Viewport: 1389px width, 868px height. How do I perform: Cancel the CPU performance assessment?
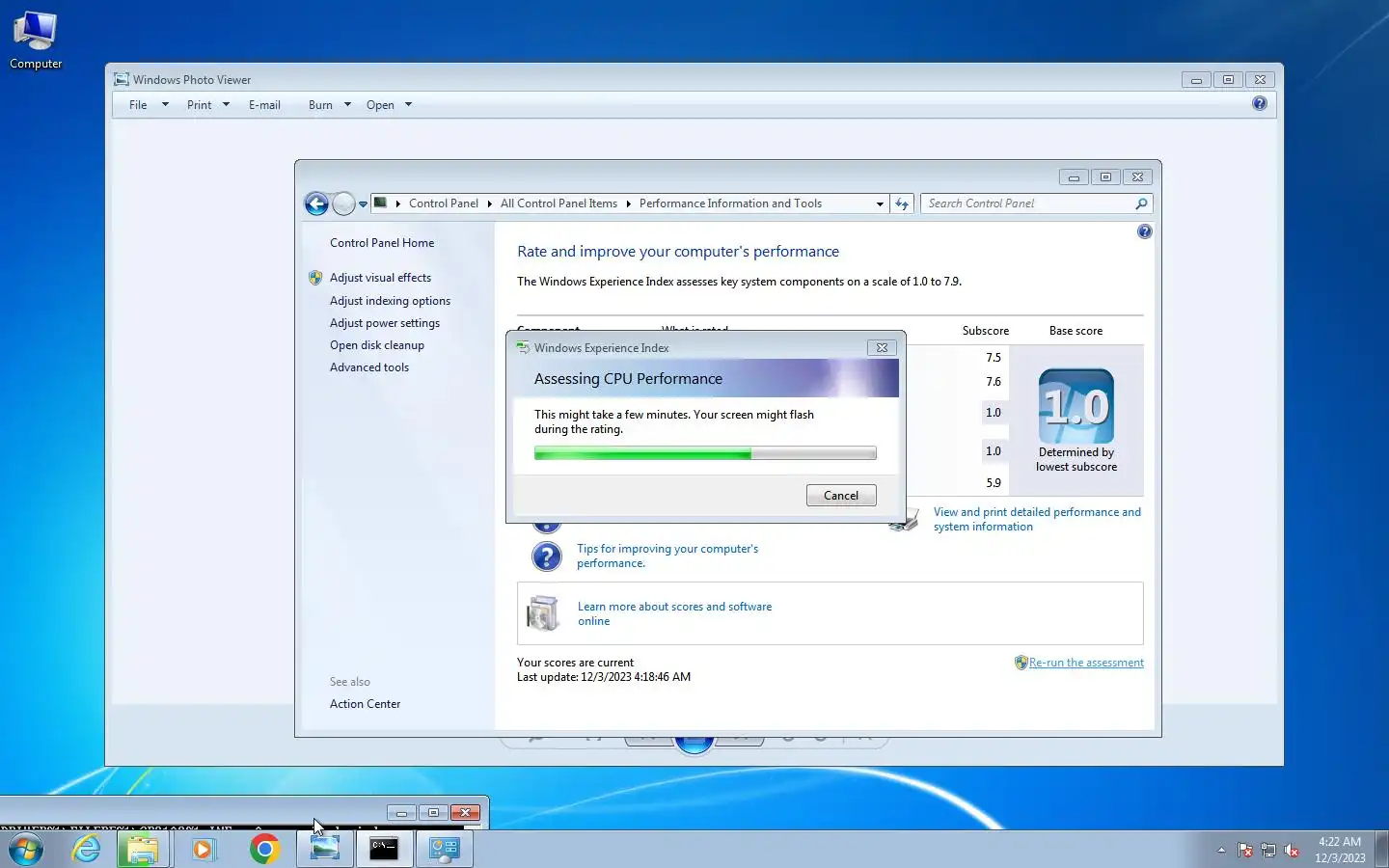click(x=841, y=496)
